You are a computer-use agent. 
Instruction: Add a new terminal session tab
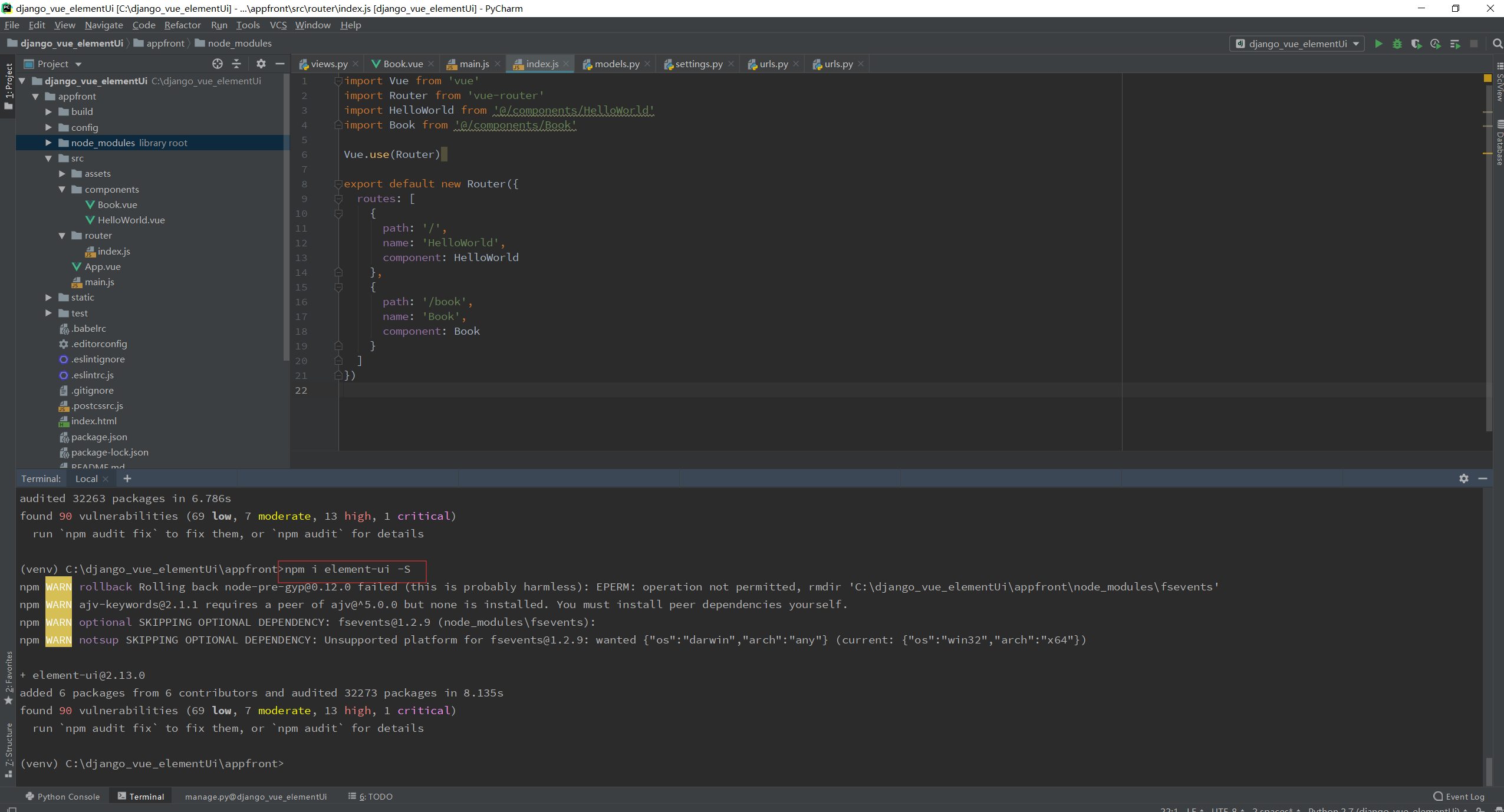pyautogui.click(x=127, y=478)
